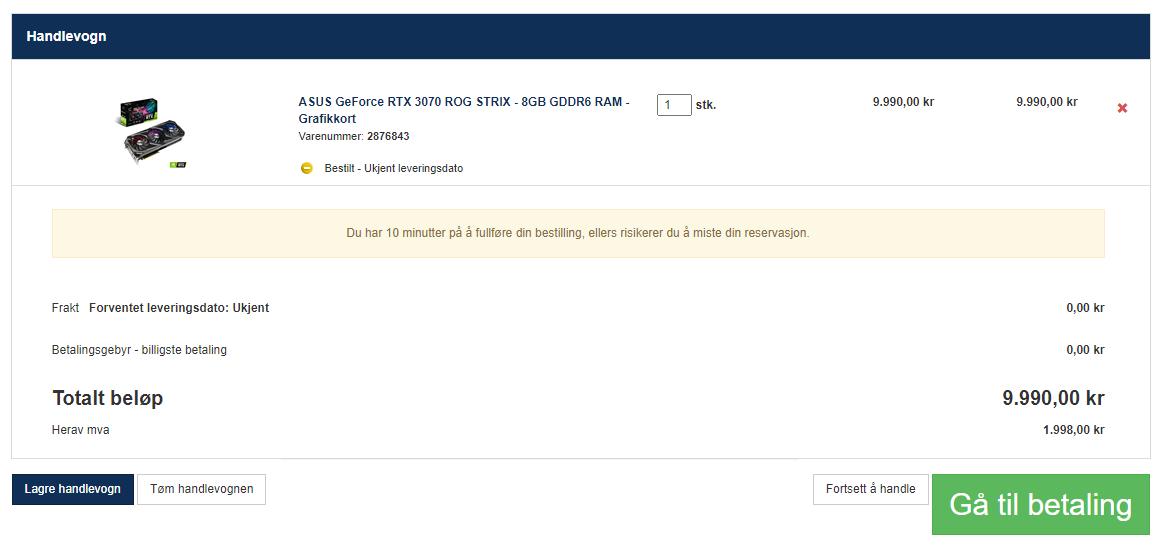
Task: Click the yellow order status icon
Action: [x=307, y=168]
